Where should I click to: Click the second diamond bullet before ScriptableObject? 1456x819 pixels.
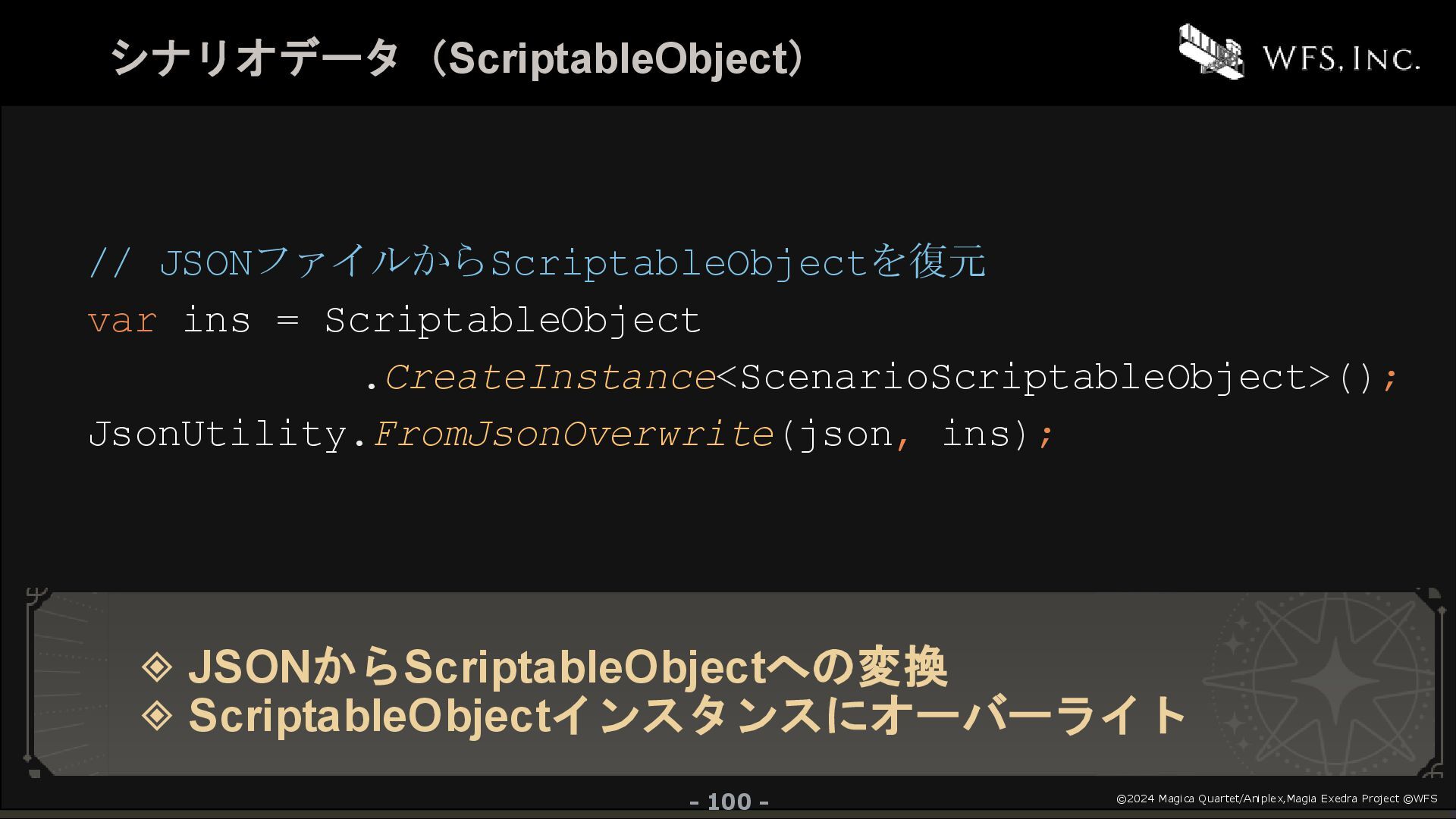(157, 715)
